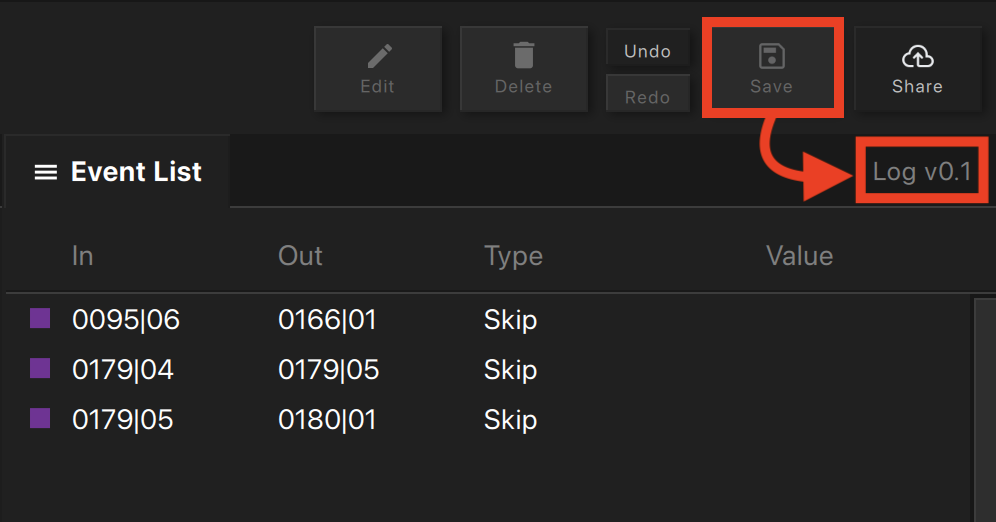
Task: Open the Event List hamburger menu icon
Action: (x=46, y=172)
